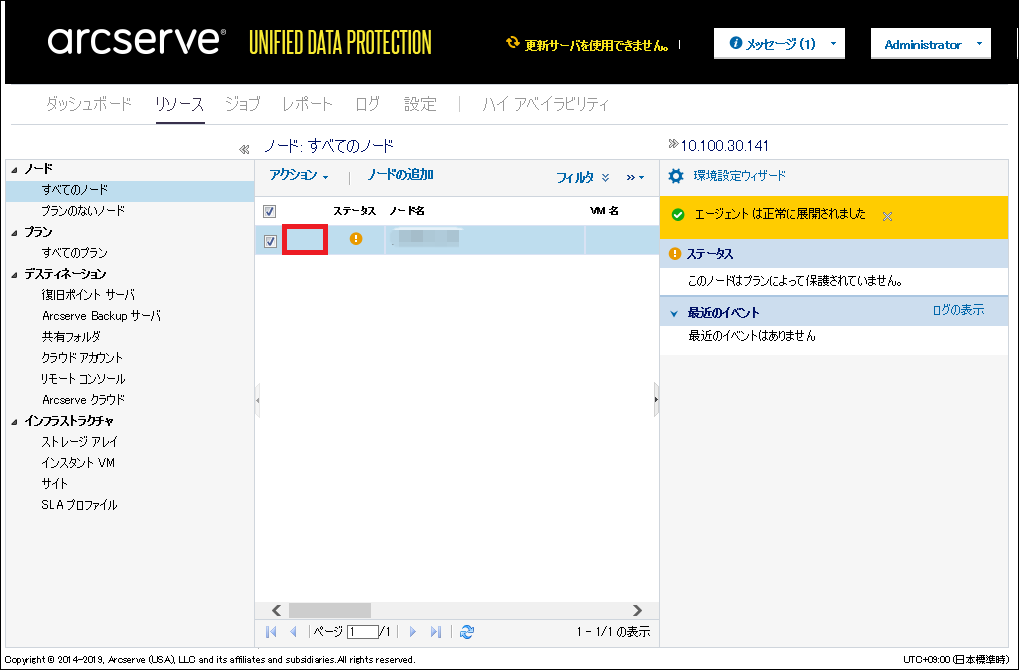Go to the previous page of nodes

(293, 631)
